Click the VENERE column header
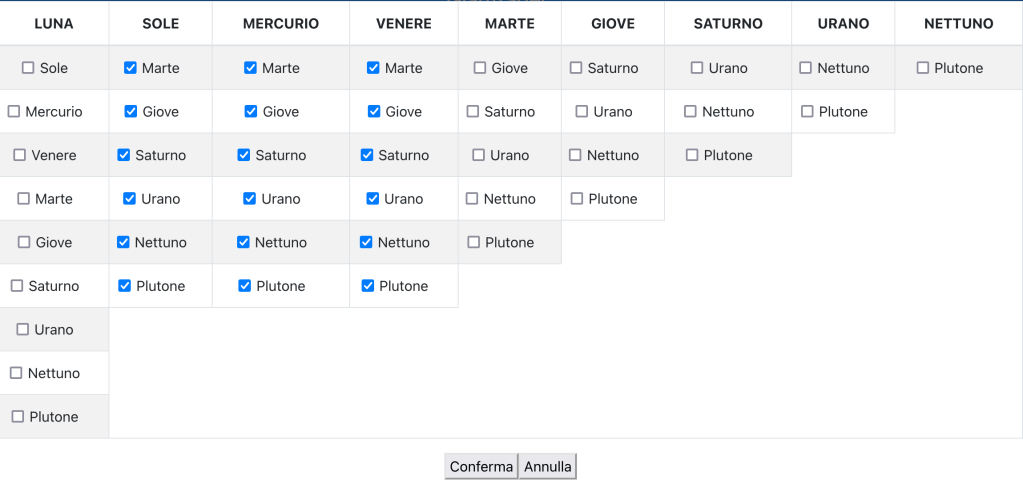Viewport: 1023px width, 500px height. pos(404,24)
